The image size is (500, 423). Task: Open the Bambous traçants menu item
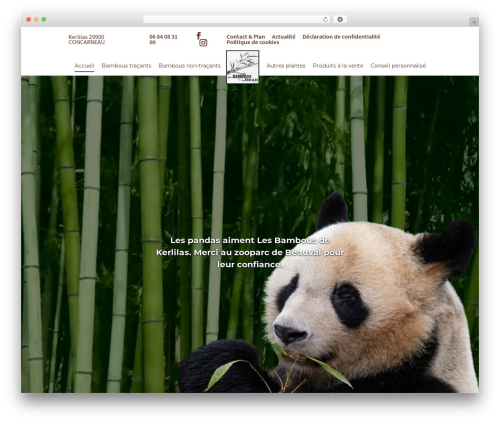coord(126,66)
